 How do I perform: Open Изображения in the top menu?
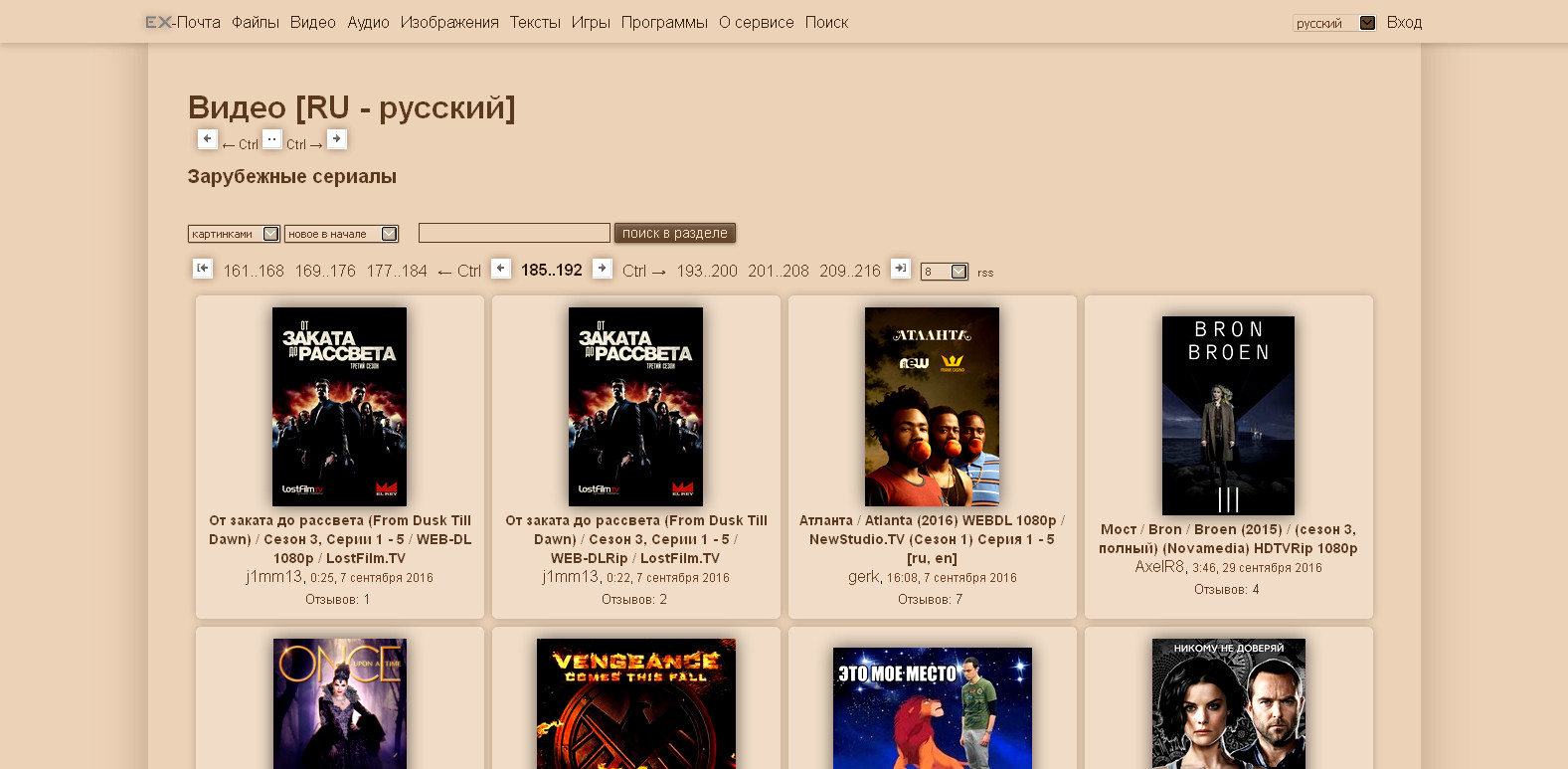pos(449,22)
